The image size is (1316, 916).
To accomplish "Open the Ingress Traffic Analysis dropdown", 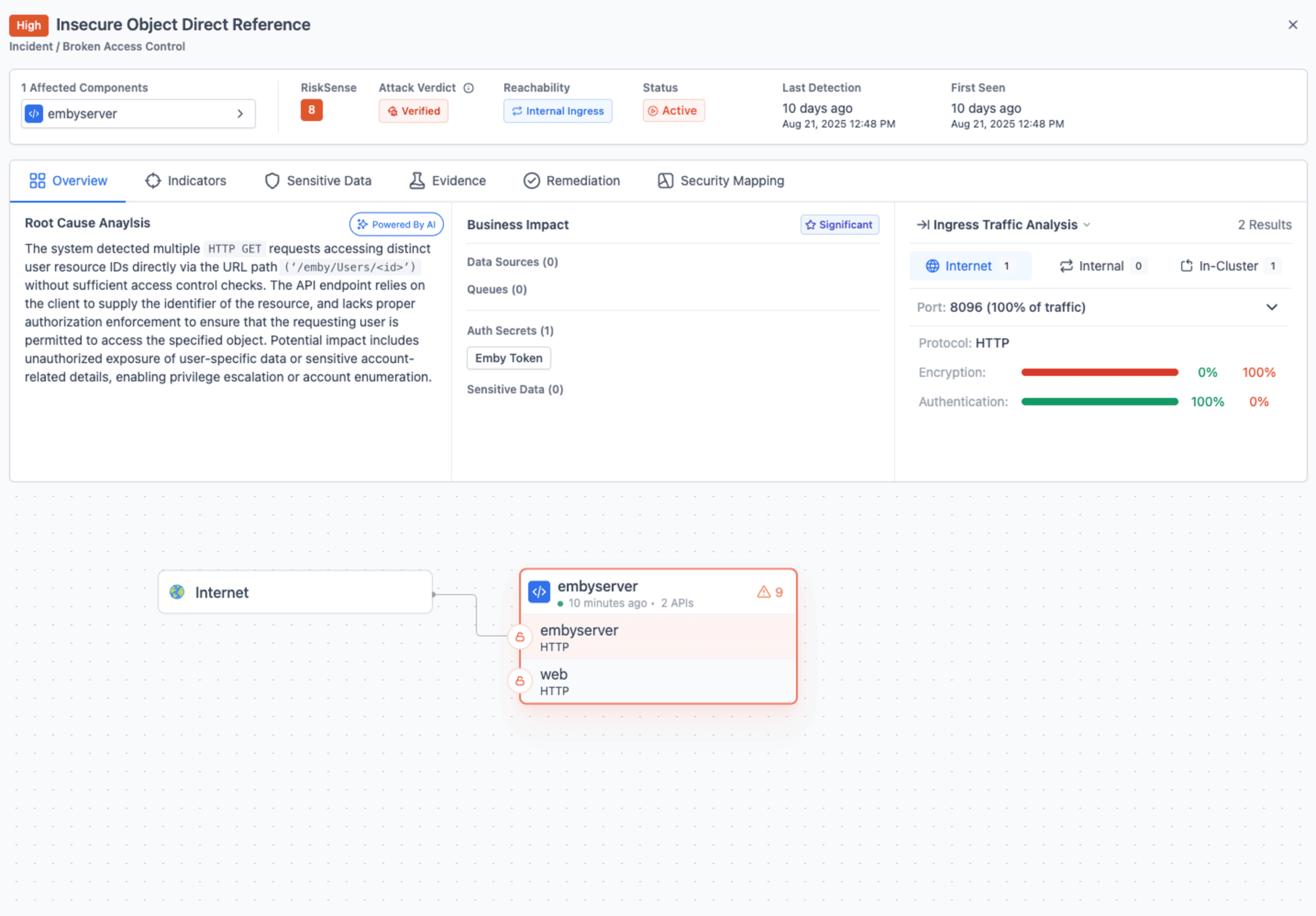I will (1087, 225).
